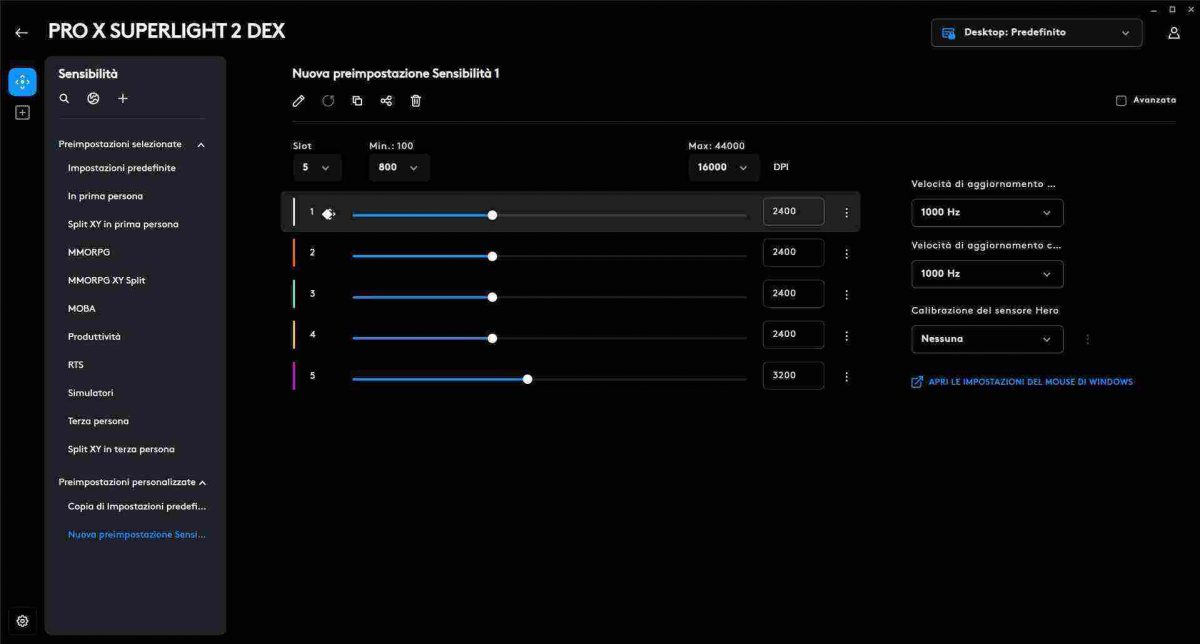Click the pencil rename preset icon

click(298, 101)
